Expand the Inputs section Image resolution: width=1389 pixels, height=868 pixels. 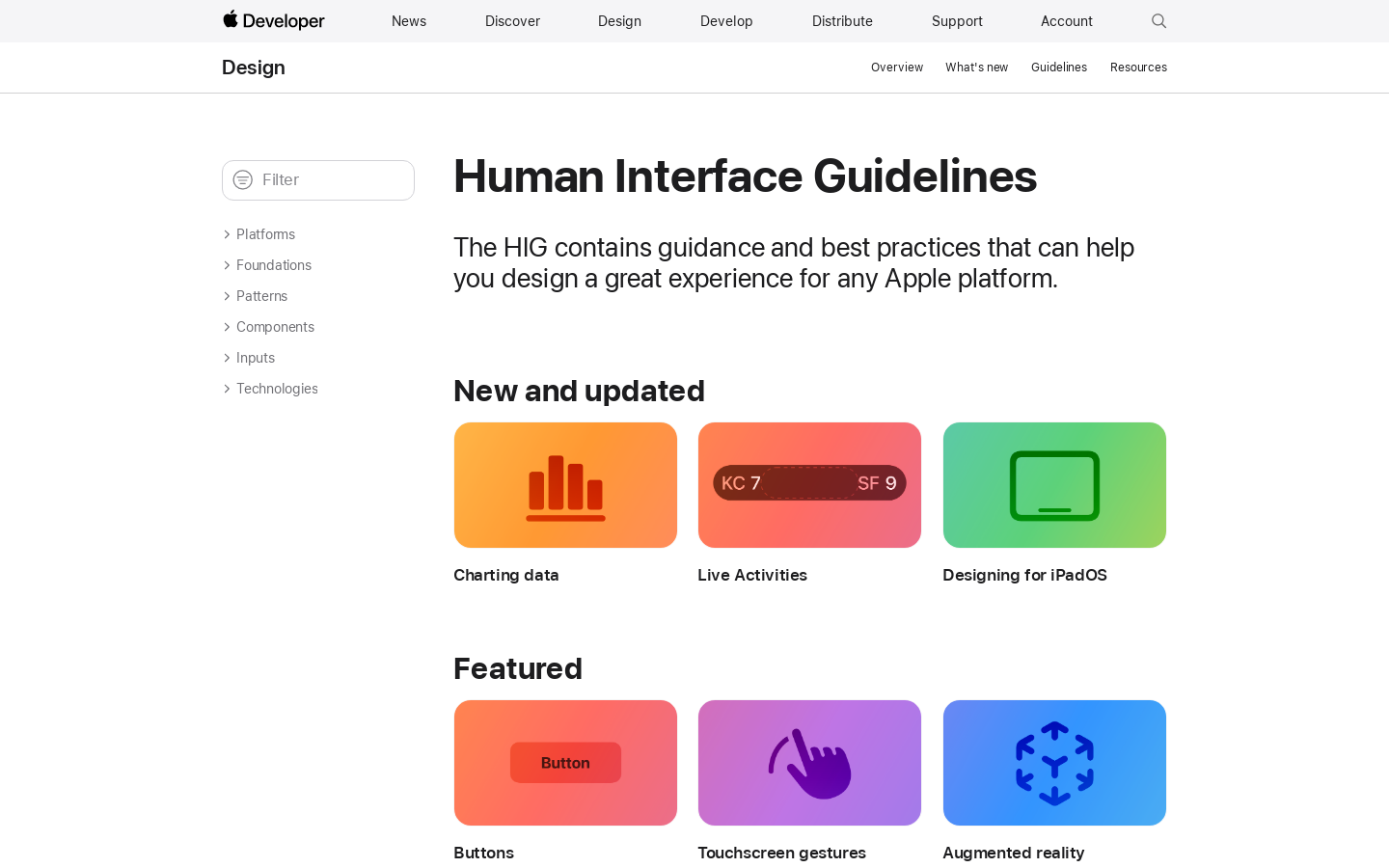[x=255, y=358]
